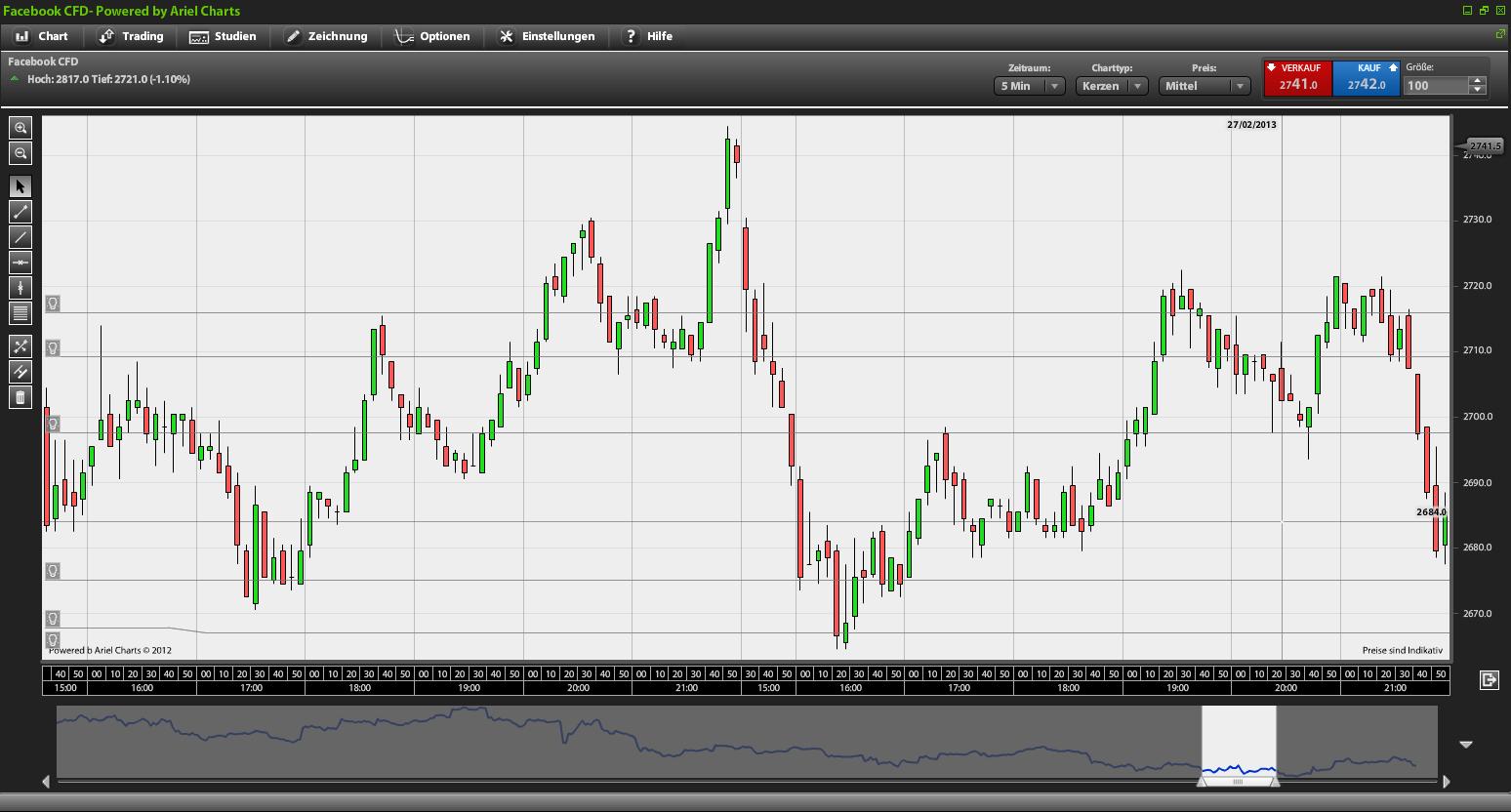Pick the vertical line drawing tool
This screenshot has height=812, width=1511.
point(20,288)
